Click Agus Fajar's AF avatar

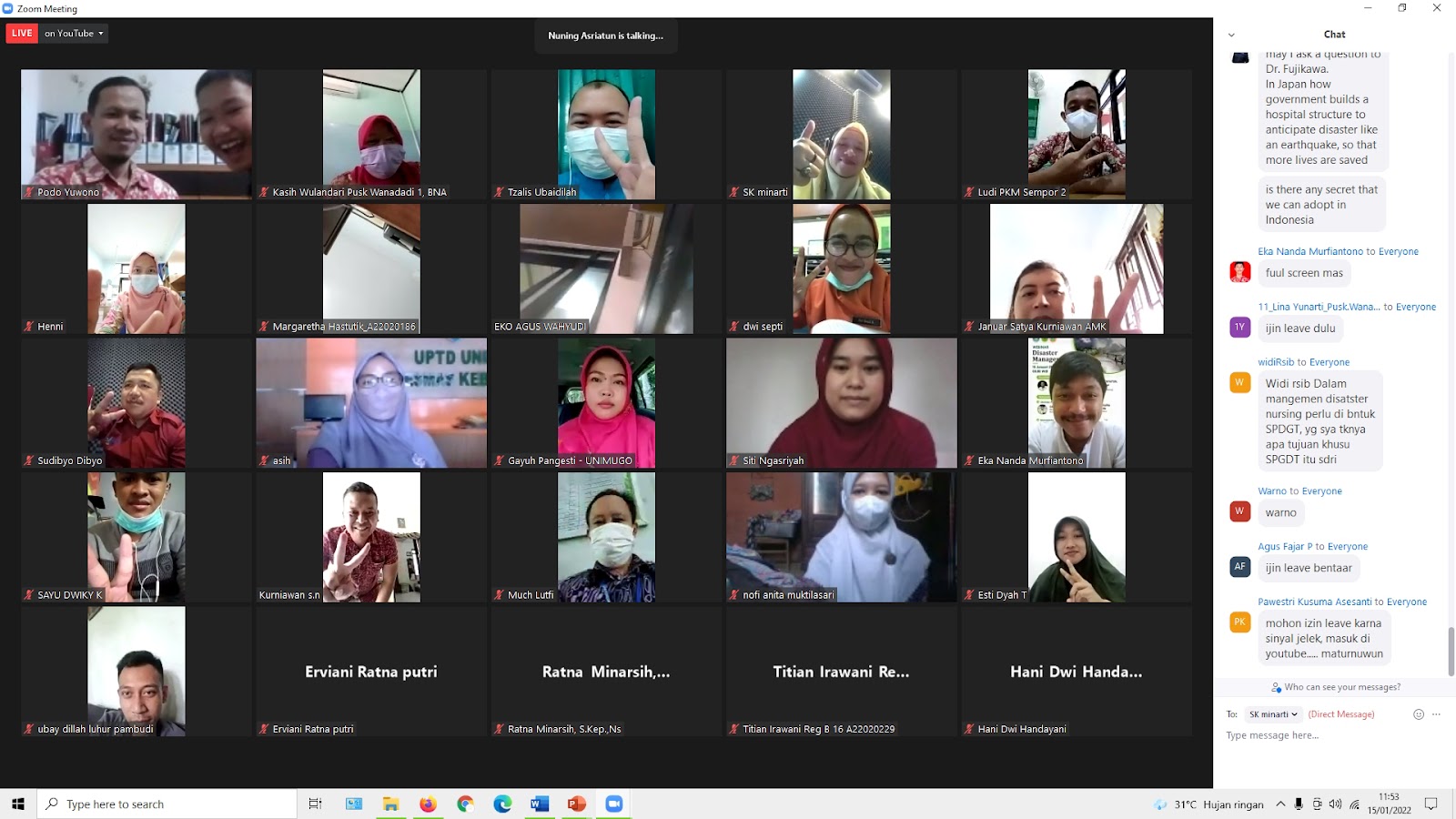pos(1239,567)
